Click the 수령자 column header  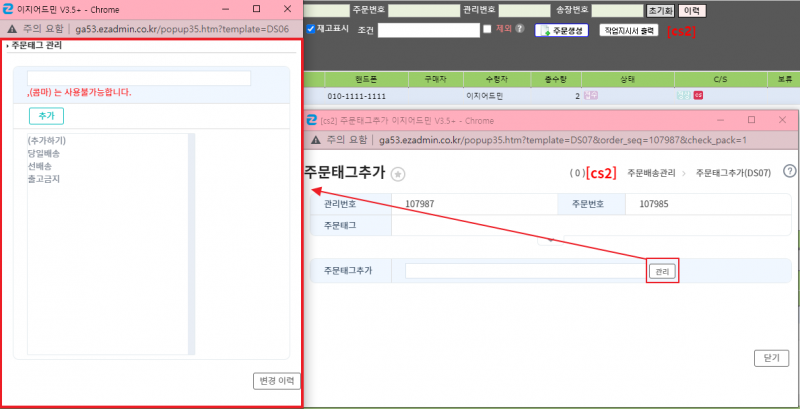pos(497,80)
